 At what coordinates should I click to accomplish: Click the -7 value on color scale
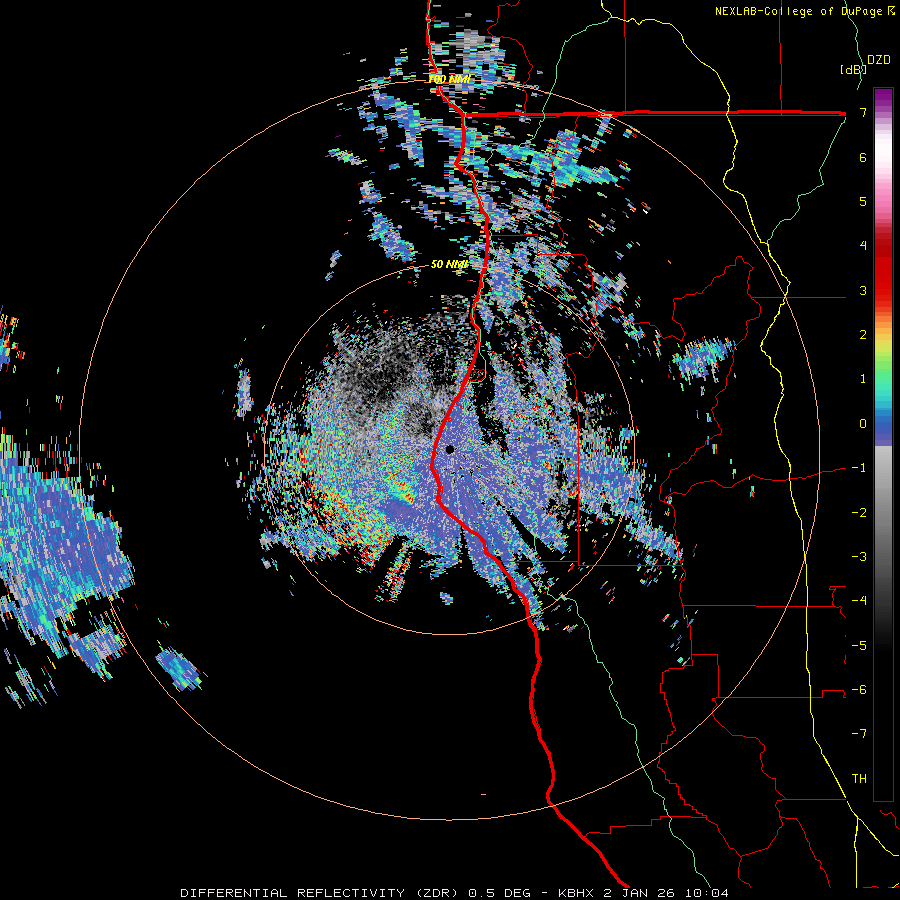(859, 734)
